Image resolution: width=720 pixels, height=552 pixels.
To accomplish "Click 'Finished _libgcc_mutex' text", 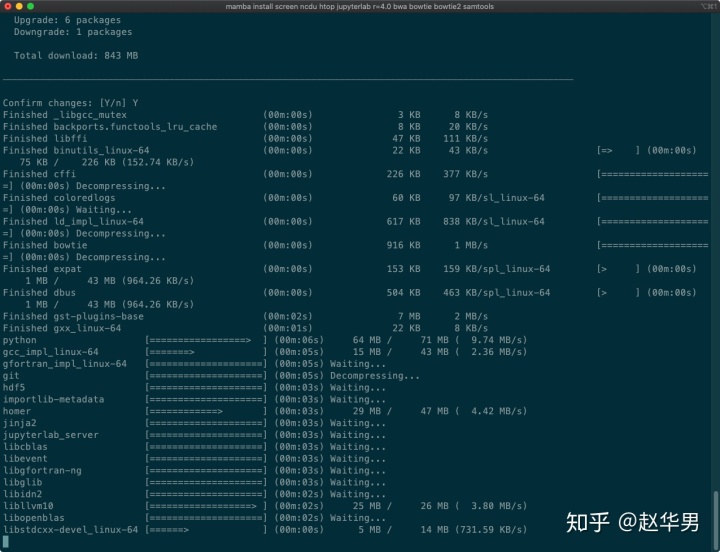I will pos(65,115).
